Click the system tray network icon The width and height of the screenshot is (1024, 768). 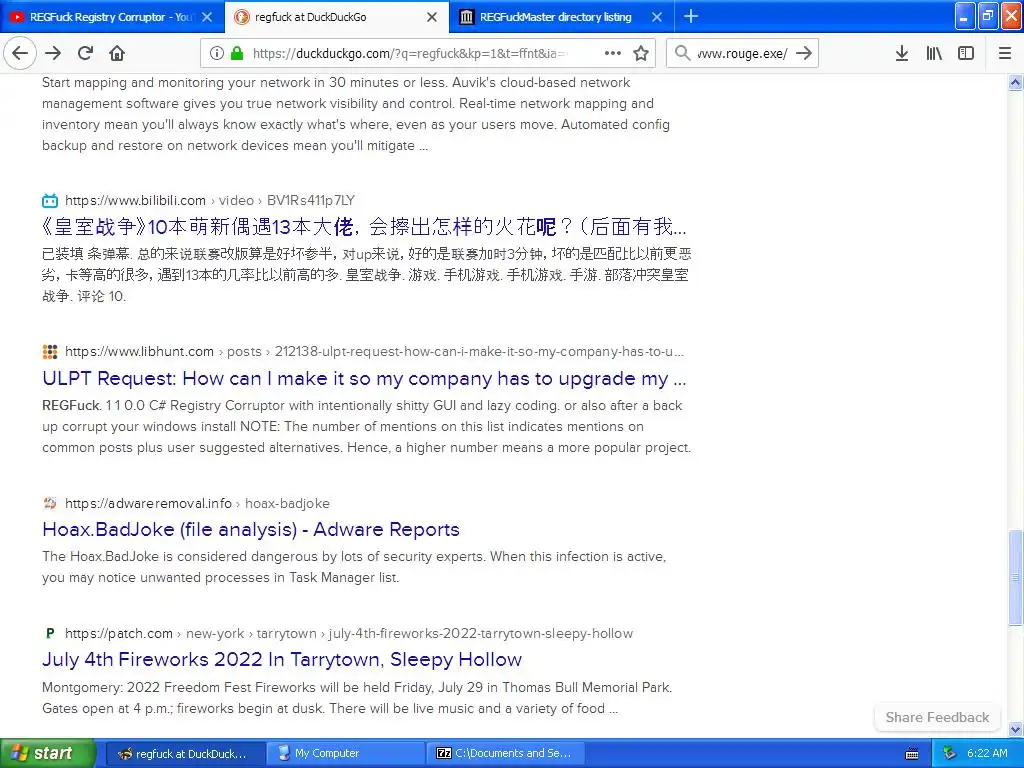click(x=950, y=754)
